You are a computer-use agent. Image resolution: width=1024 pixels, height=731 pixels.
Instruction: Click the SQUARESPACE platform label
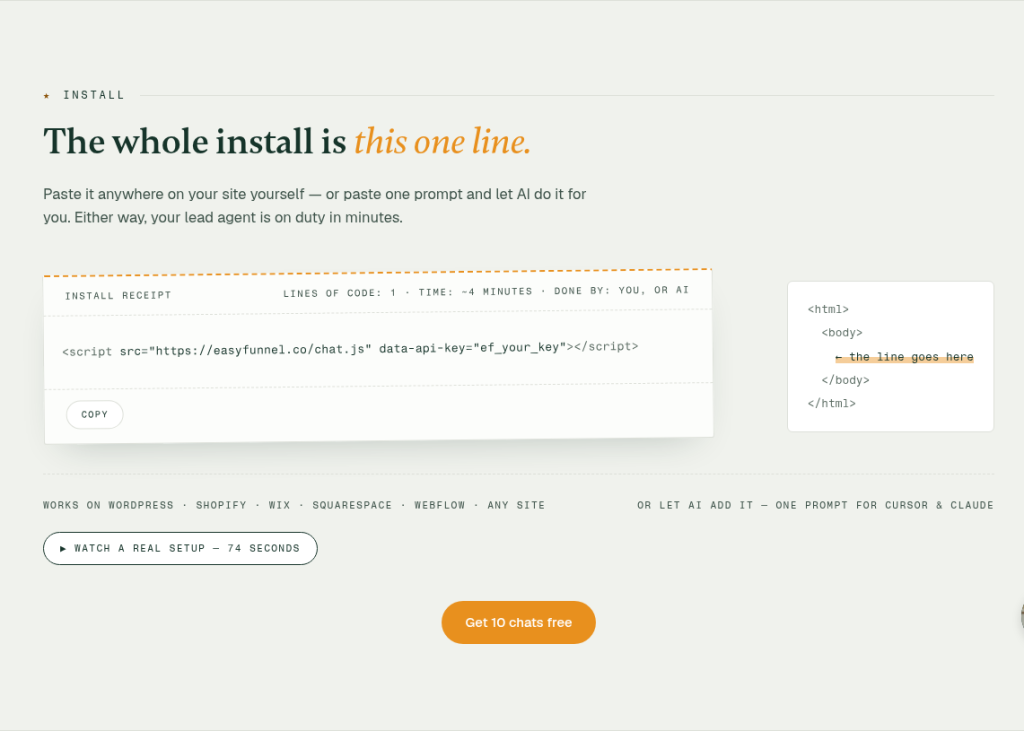tap(352, 505)
